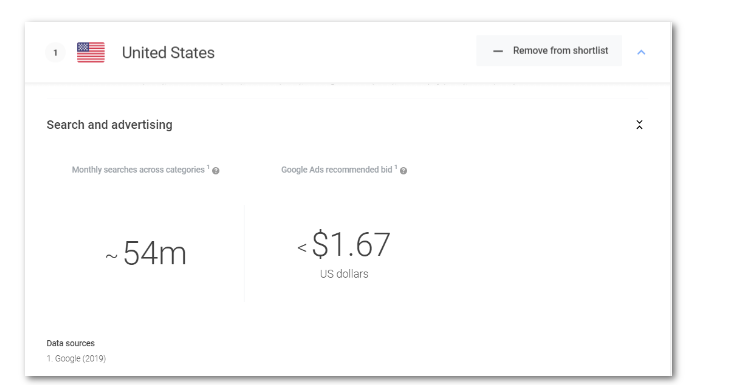Click the Monthly searches across categories label

tap(138, 170)
